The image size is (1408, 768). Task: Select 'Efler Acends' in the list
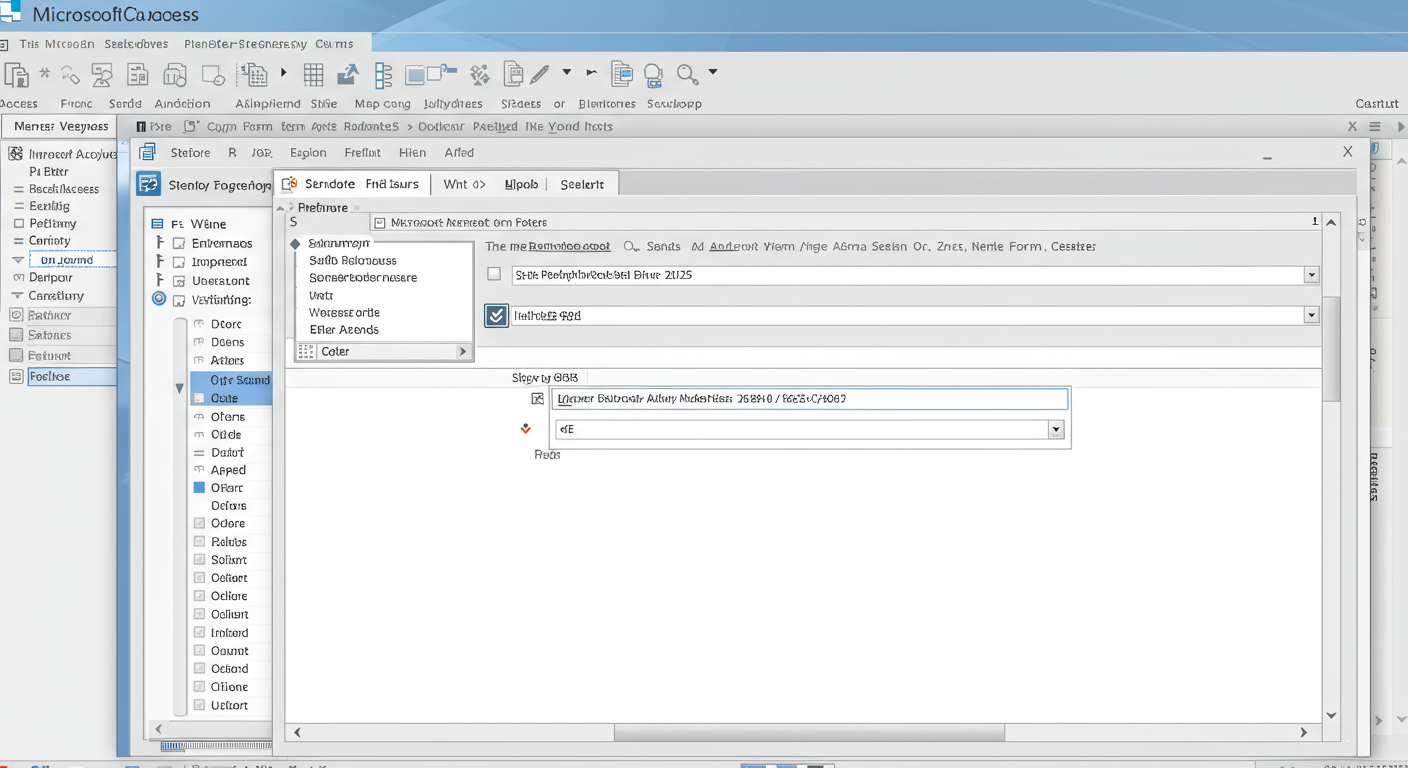(344, 330)
